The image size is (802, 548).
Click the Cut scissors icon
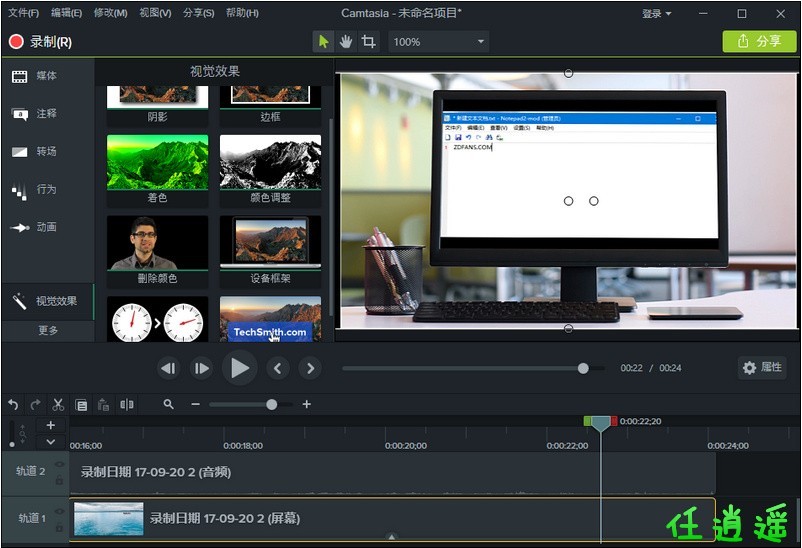(x=58, y=405)
